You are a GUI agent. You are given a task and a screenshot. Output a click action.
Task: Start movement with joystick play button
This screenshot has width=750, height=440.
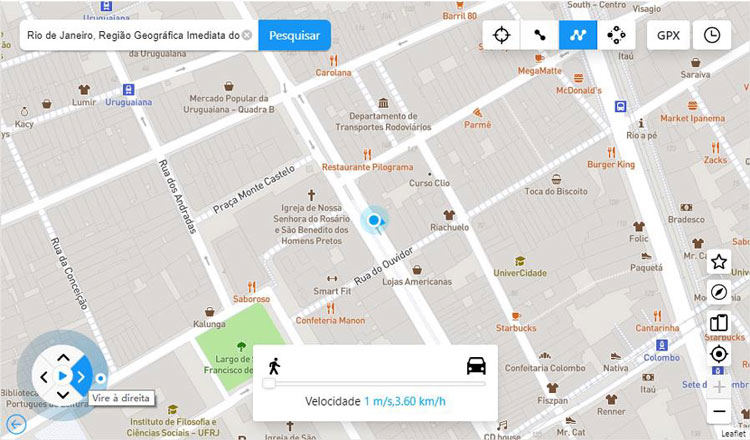[x=63, y=376]
